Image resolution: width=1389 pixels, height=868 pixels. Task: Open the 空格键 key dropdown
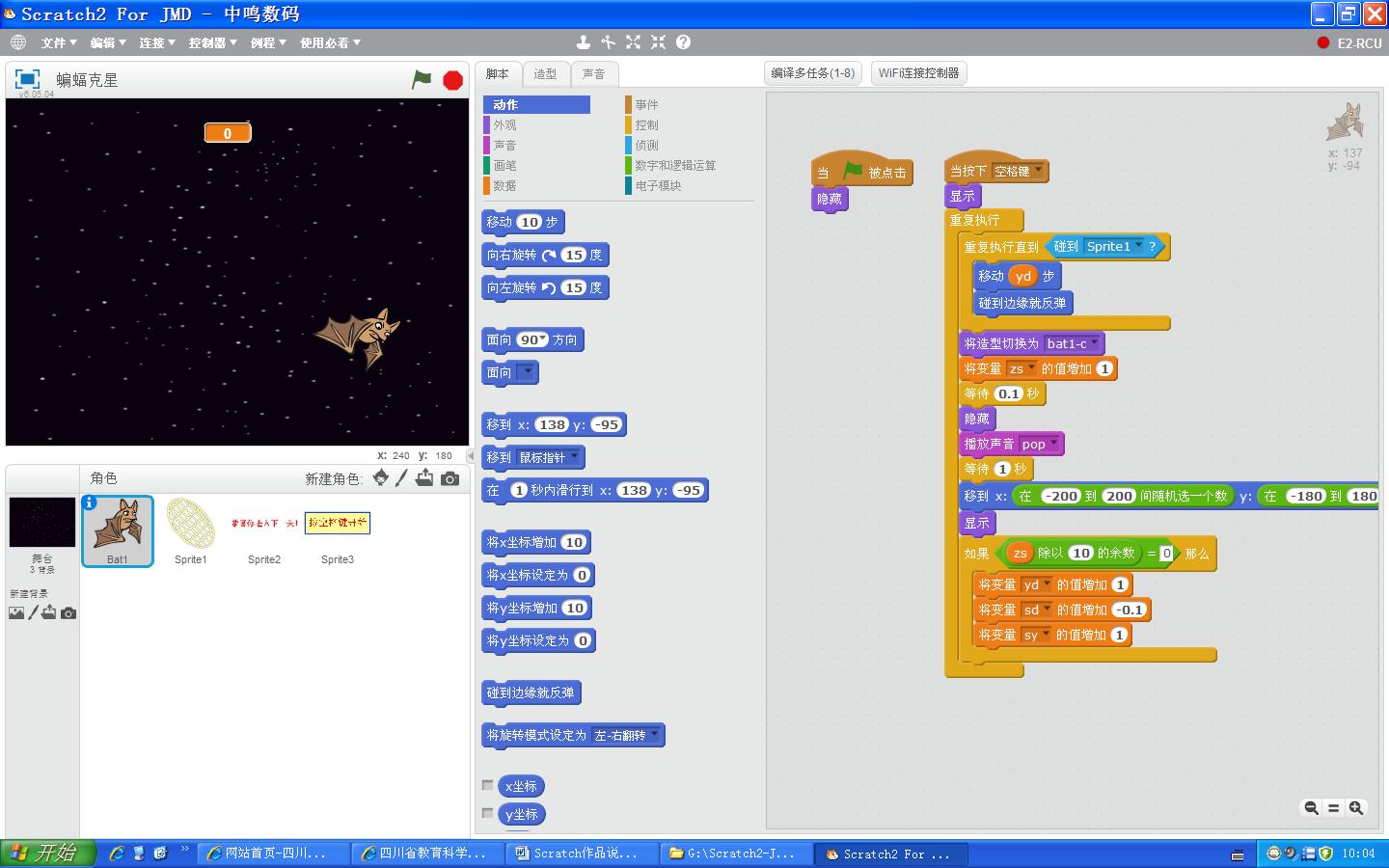pos(1038,171)
